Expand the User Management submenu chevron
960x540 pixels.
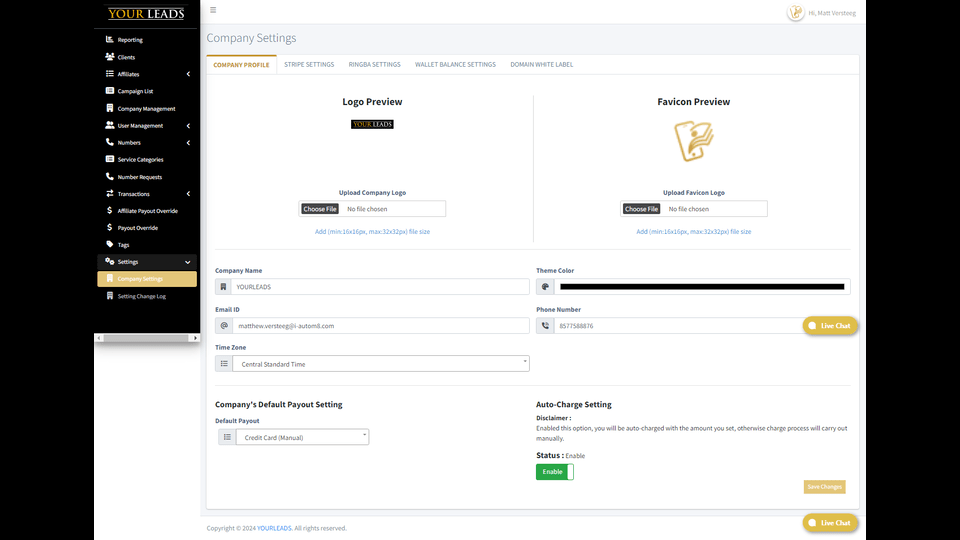click(188, 126)
